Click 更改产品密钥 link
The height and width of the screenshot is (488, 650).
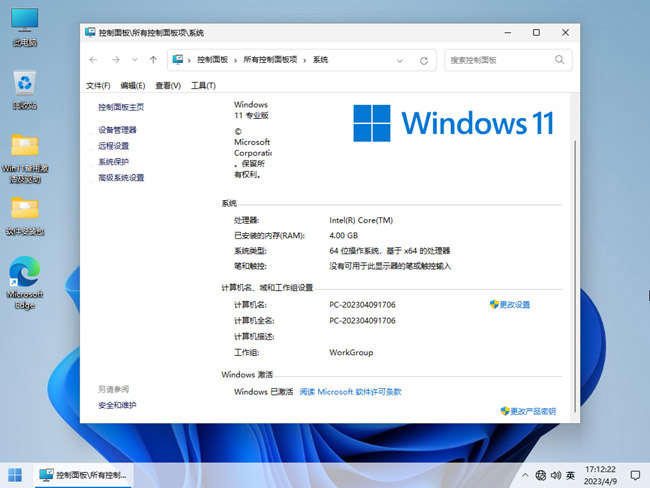tap(529, 411)
